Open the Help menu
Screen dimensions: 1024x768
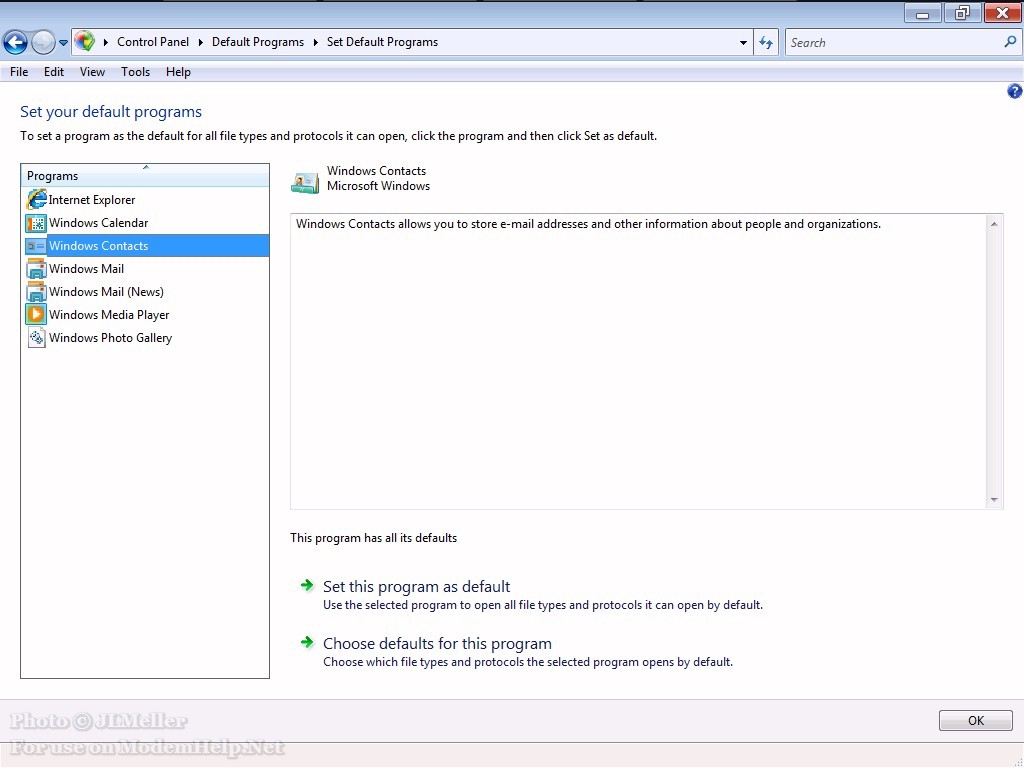(x=178, y=72)
